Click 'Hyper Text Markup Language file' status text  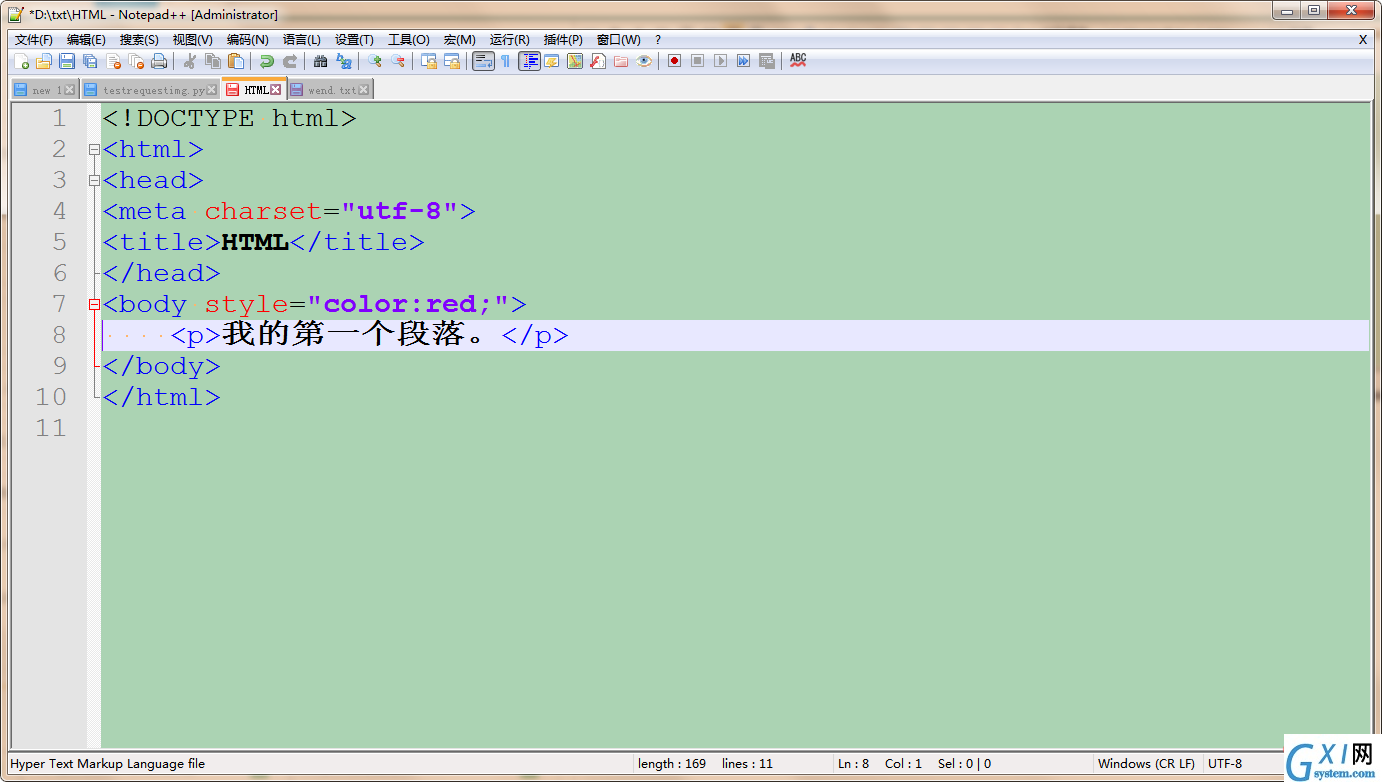(108, 763)
